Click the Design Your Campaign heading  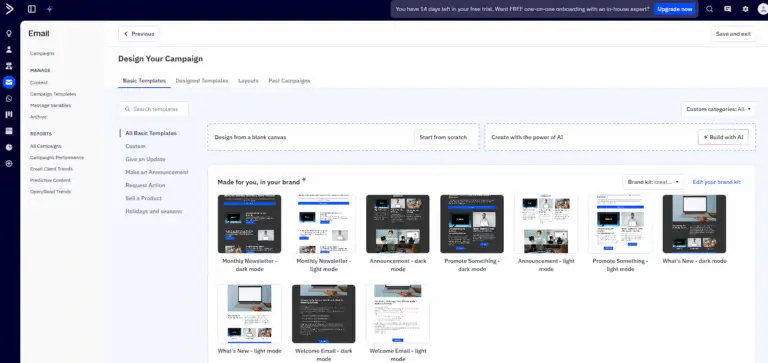coord(161,59)
